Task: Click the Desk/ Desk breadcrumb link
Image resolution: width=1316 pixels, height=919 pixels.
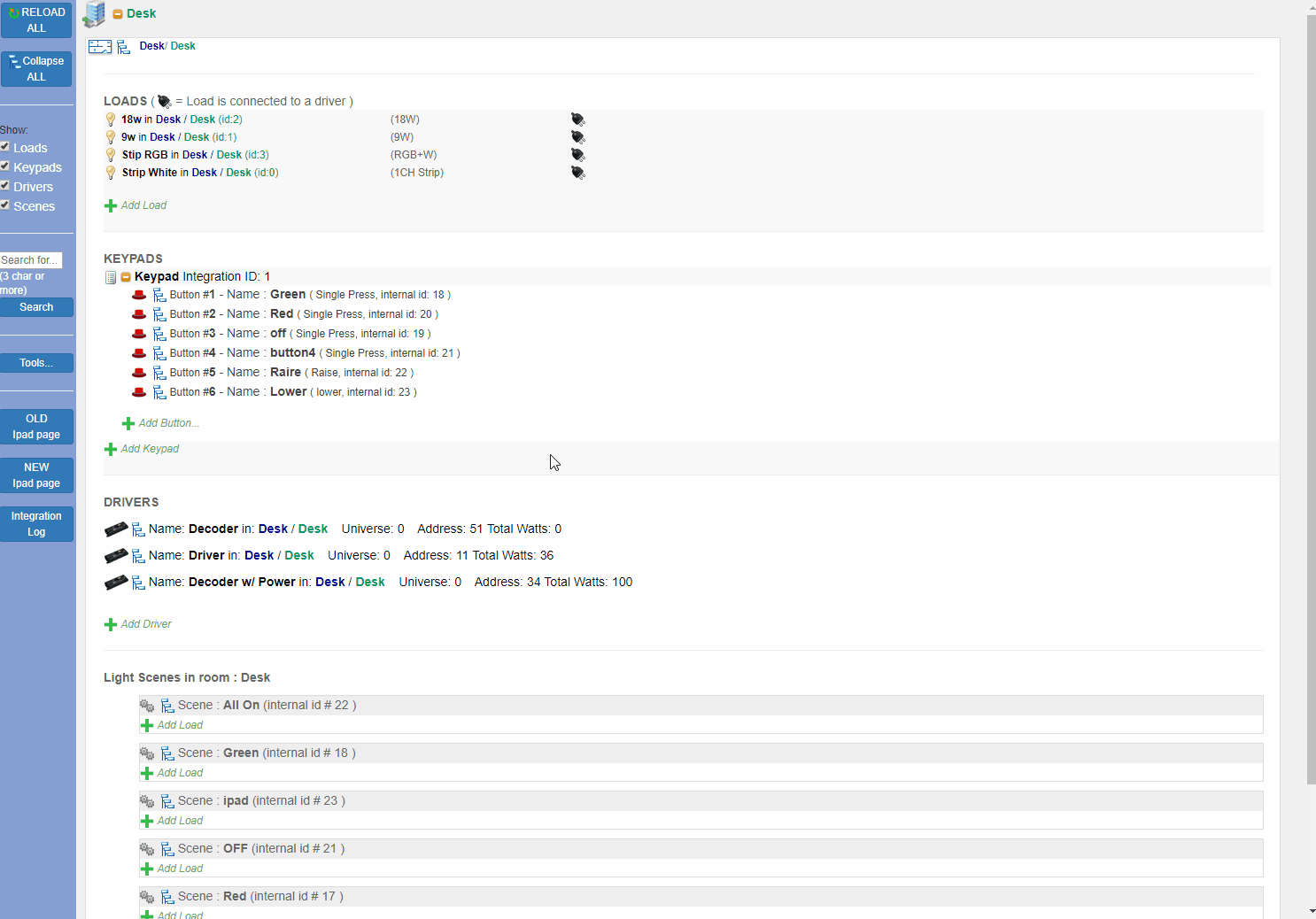Action: click(167, 46)
